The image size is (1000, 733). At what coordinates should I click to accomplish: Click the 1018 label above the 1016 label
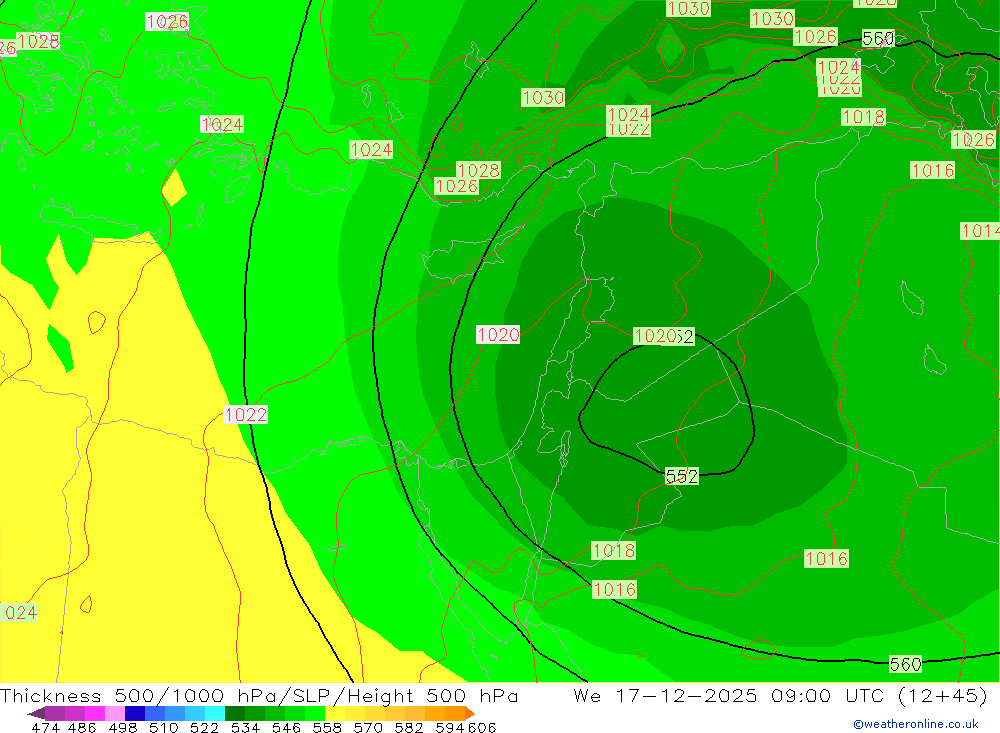[614, 551]
